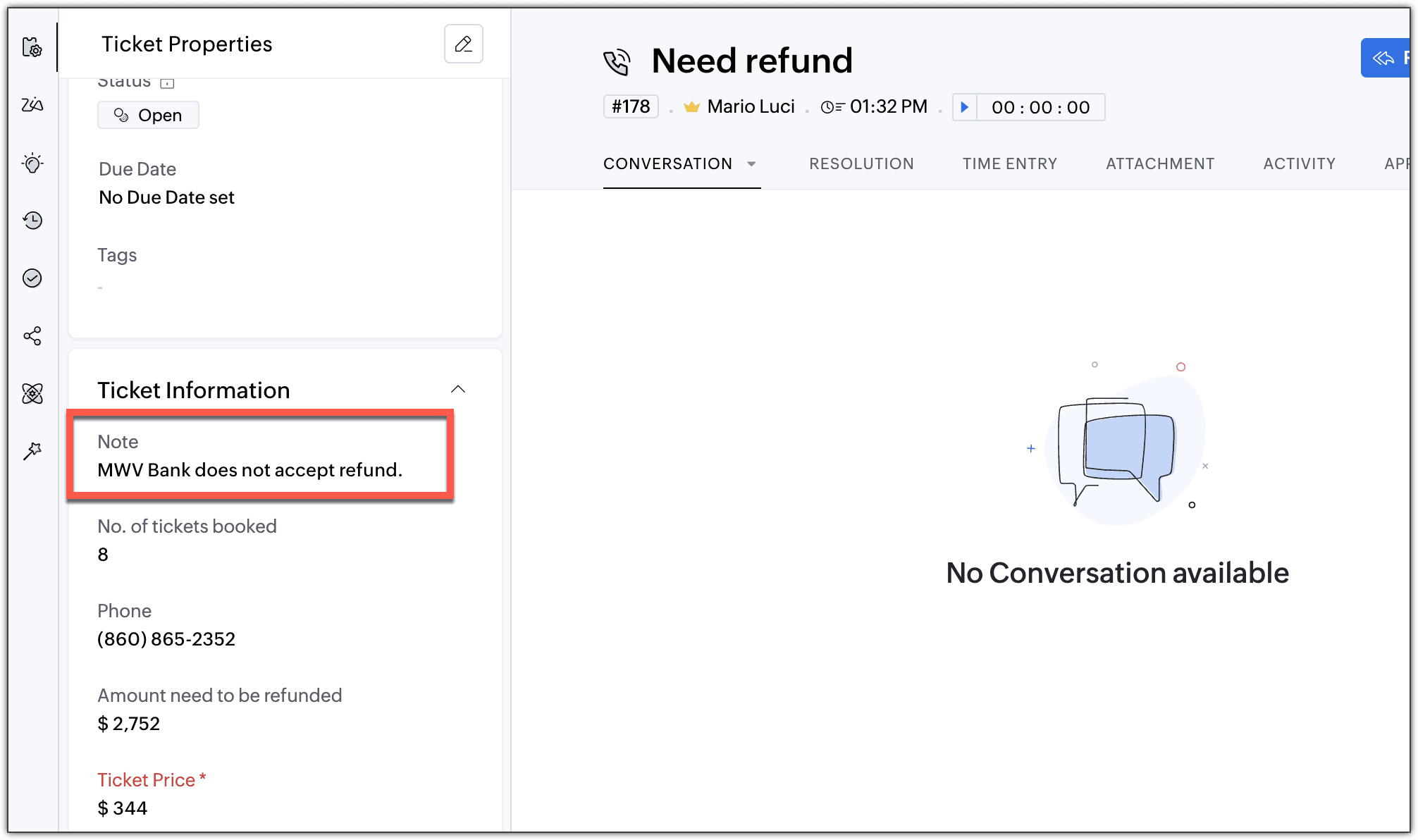Click the pin icon in sidebar
The height and width of the screenshot is (840, 1418).
[32, 451]
